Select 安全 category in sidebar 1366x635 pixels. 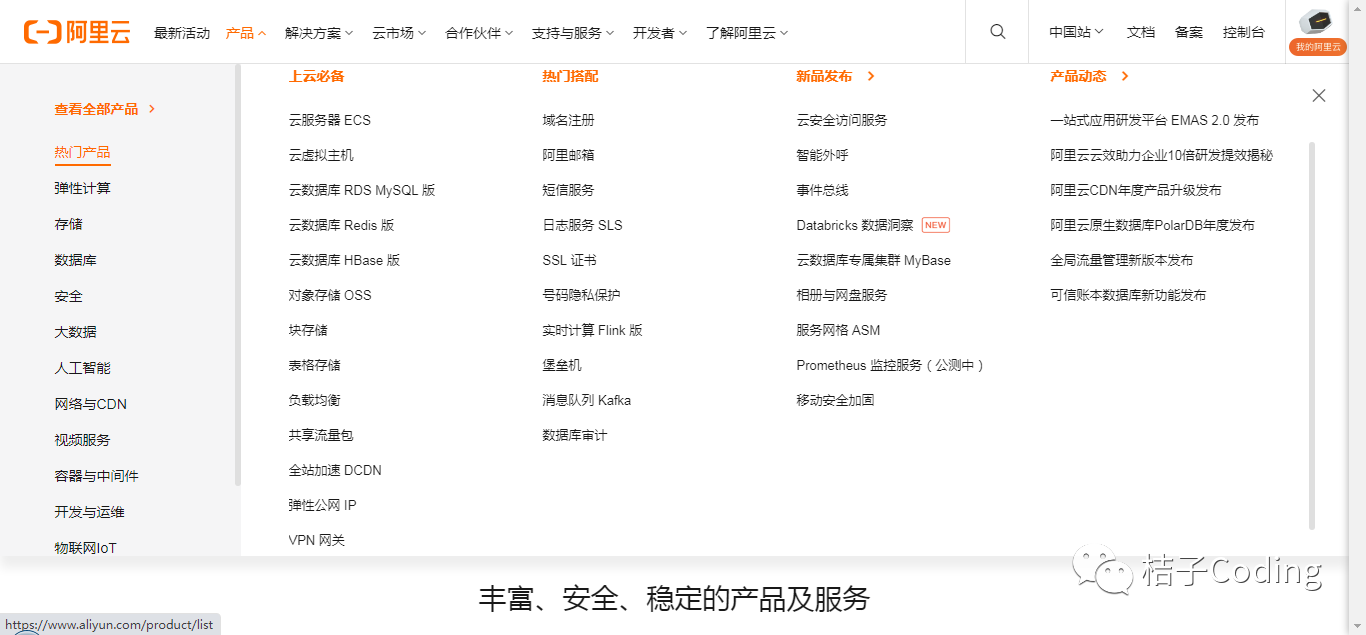coord(68,296)
